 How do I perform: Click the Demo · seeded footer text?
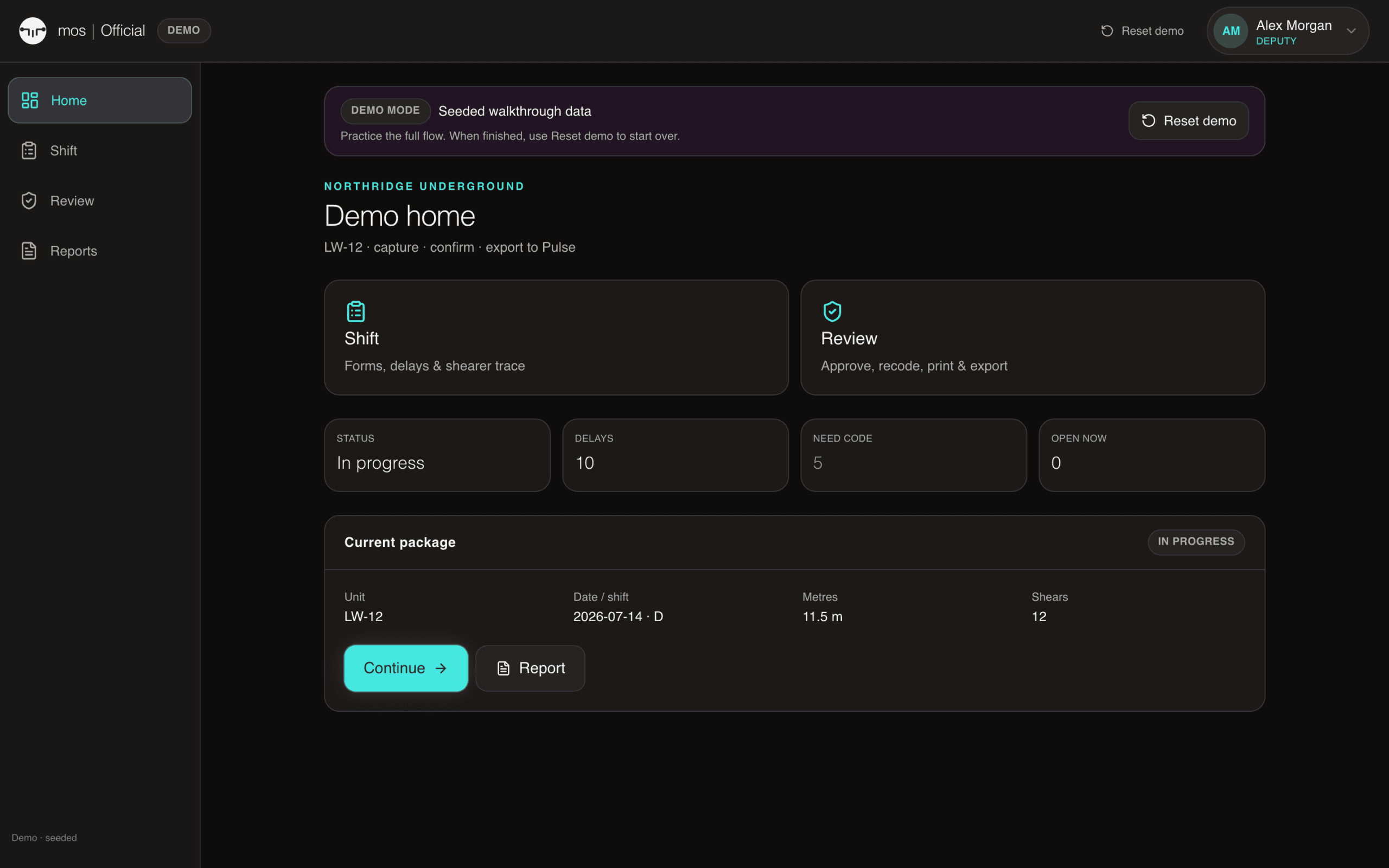[x=44, y=838]
